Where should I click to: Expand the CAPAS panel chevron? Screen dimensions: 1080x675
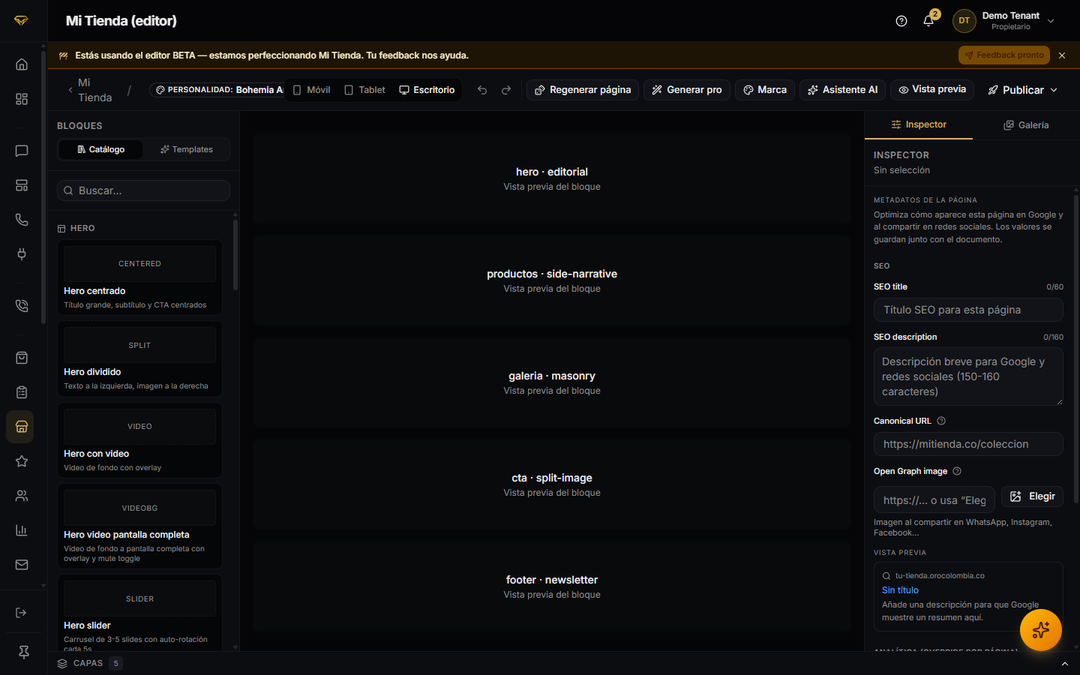tap(1064, 663)
